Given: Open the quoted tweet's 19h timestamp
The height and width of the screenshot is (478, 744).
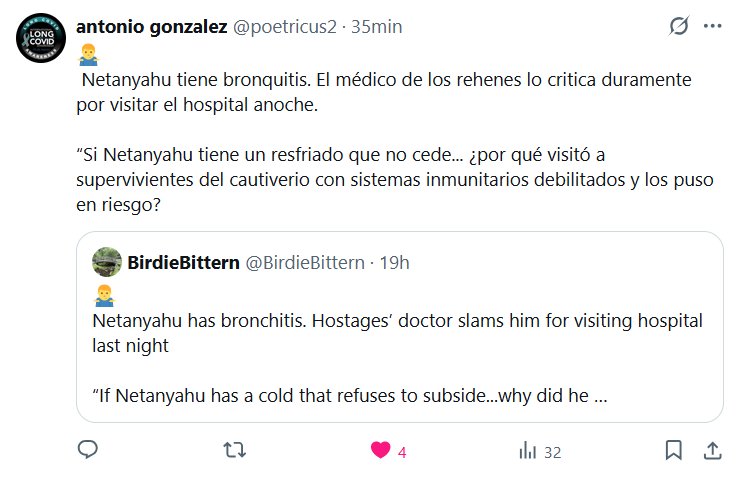Looking at the screenshot, I should point(394,263).
